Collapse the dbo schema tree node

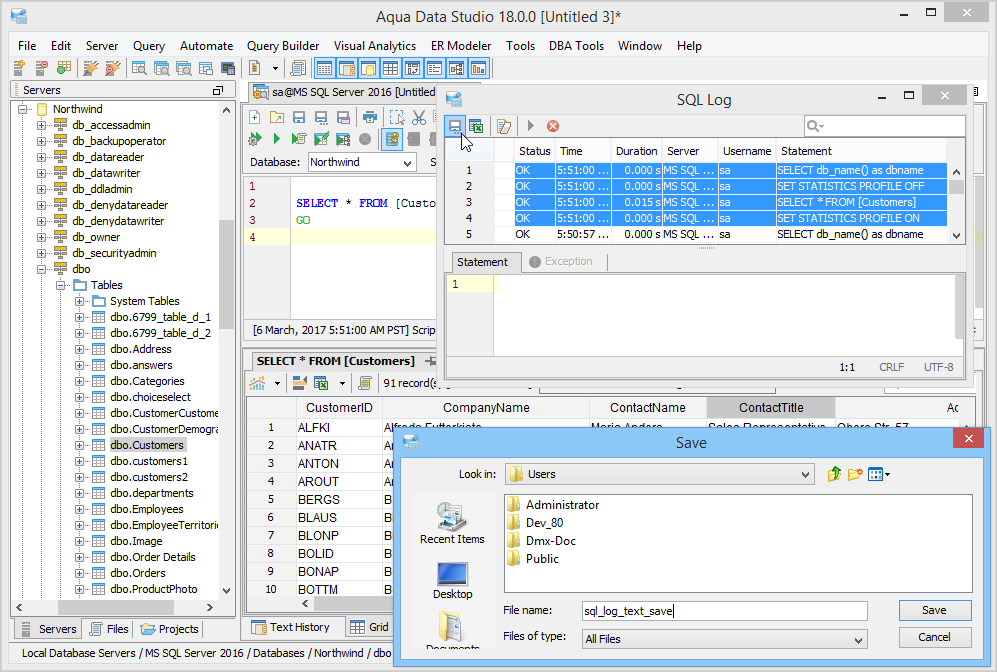point(42,269)
